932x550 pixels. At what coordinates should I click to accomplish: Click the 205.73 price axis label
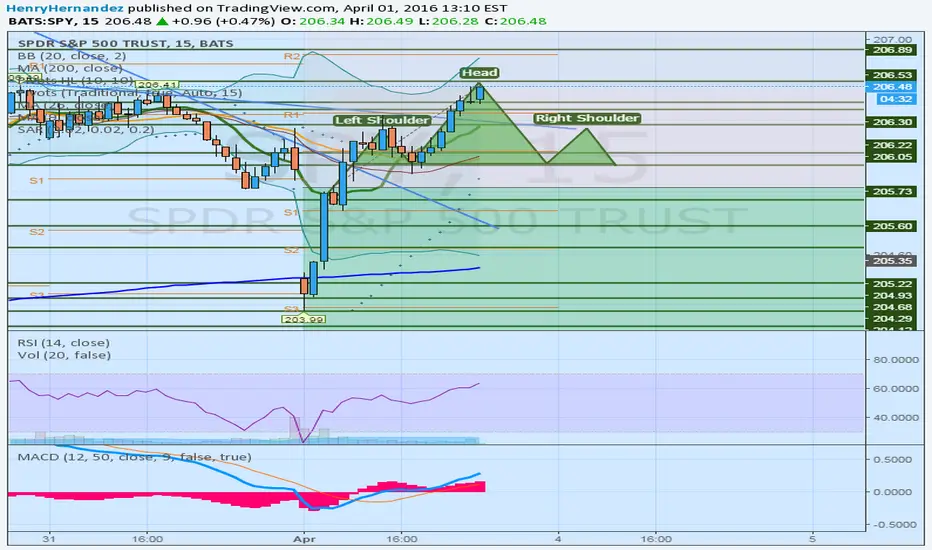892,191
